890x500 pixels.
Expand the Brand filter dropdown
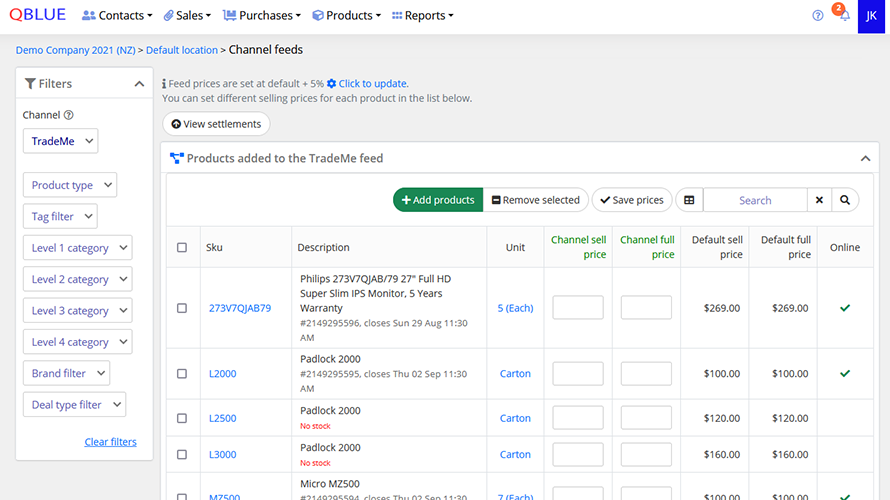coord(66,373)
